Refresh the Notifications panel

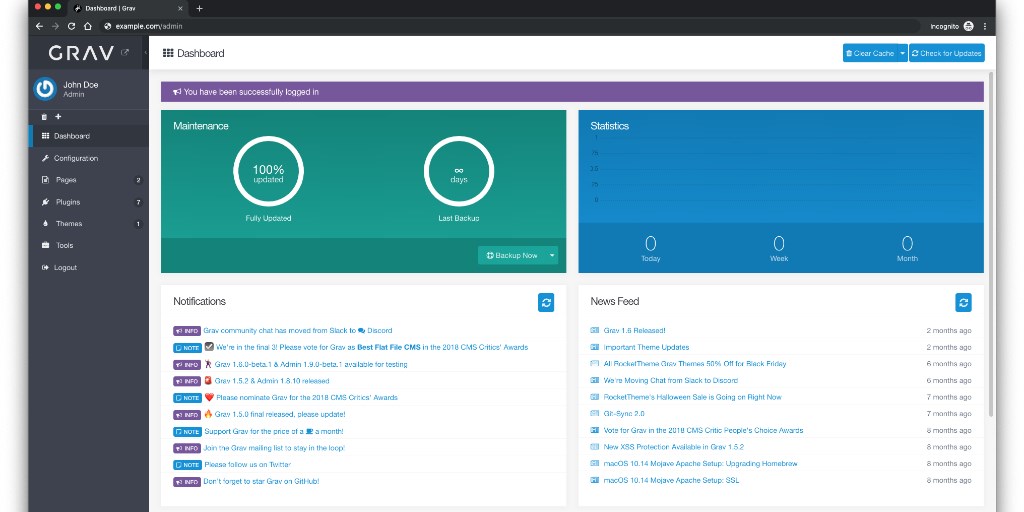[x=546, y=302]
